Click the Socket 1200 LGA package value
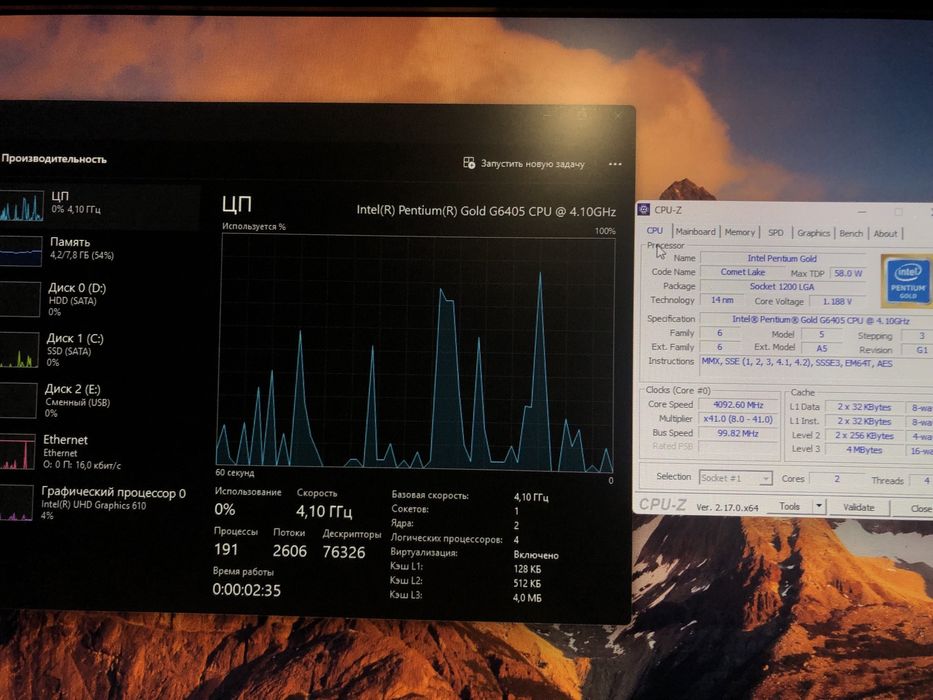 782,286
